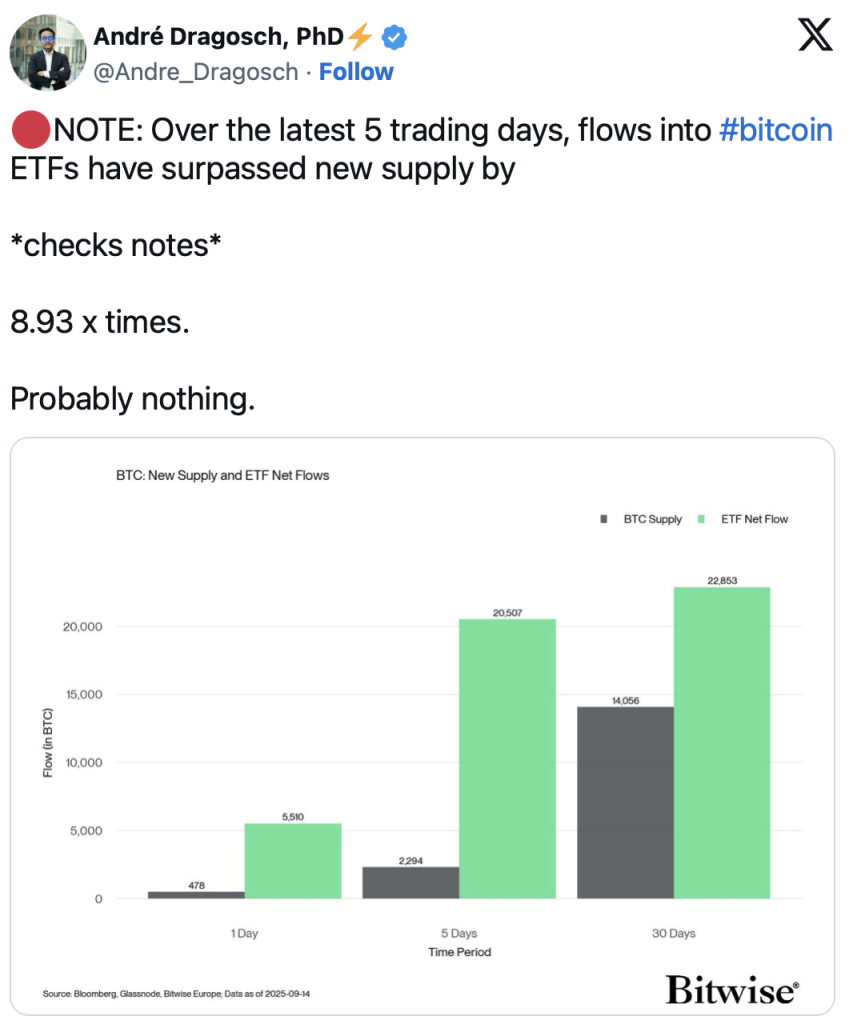Open the #bitcoin hashtag link
Image resolution: width=853 pixels, height=1024 pixels.
click(775, 130)
